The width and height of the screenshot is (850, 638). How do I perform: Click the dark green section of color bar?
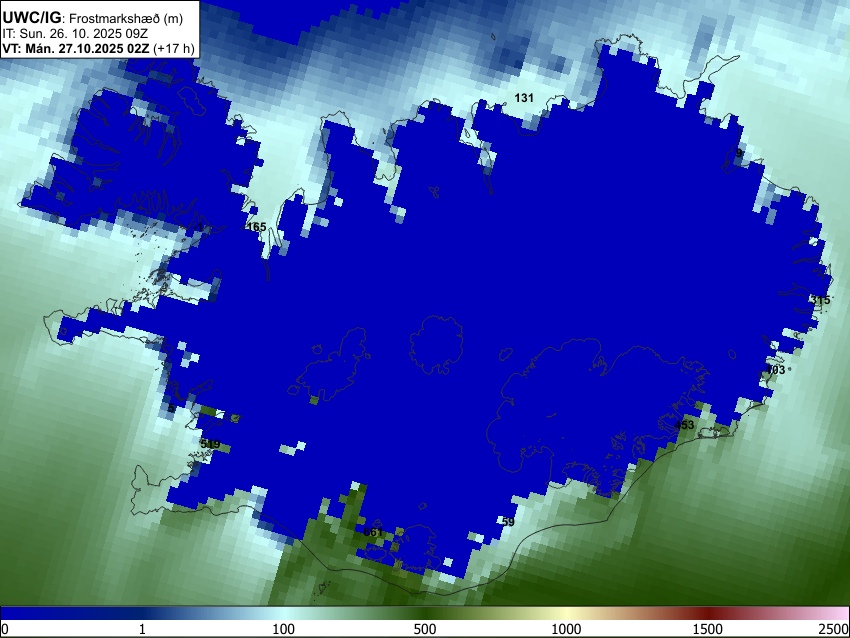424,614
